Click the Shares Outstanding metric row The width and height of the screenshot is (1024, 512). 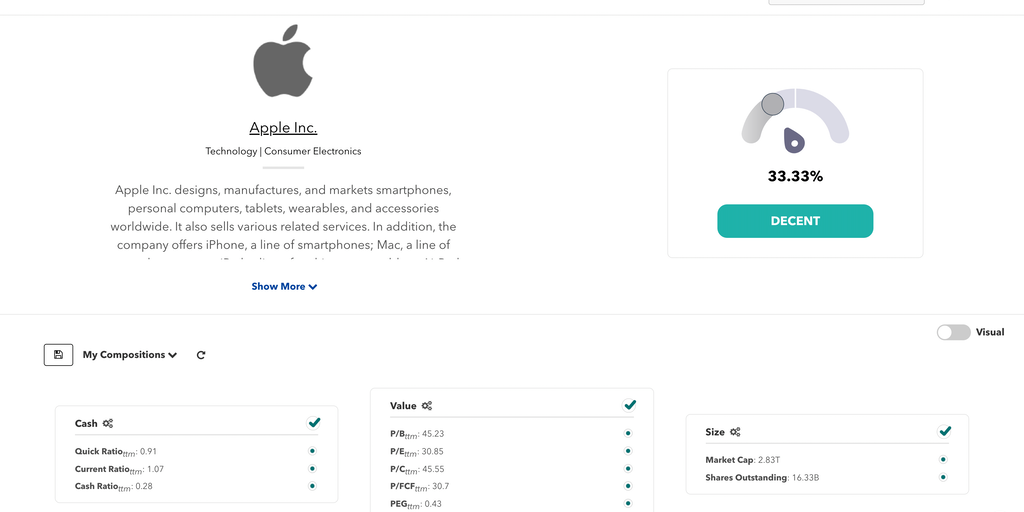pos(761,477)
